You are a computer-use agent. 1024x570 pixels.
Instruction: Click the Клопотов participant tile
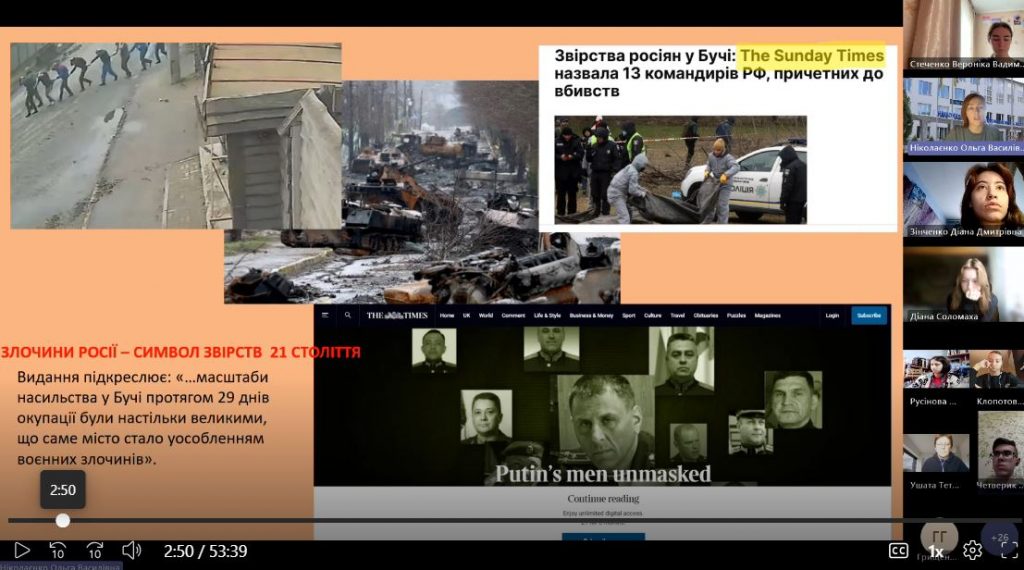coord(996,376)
